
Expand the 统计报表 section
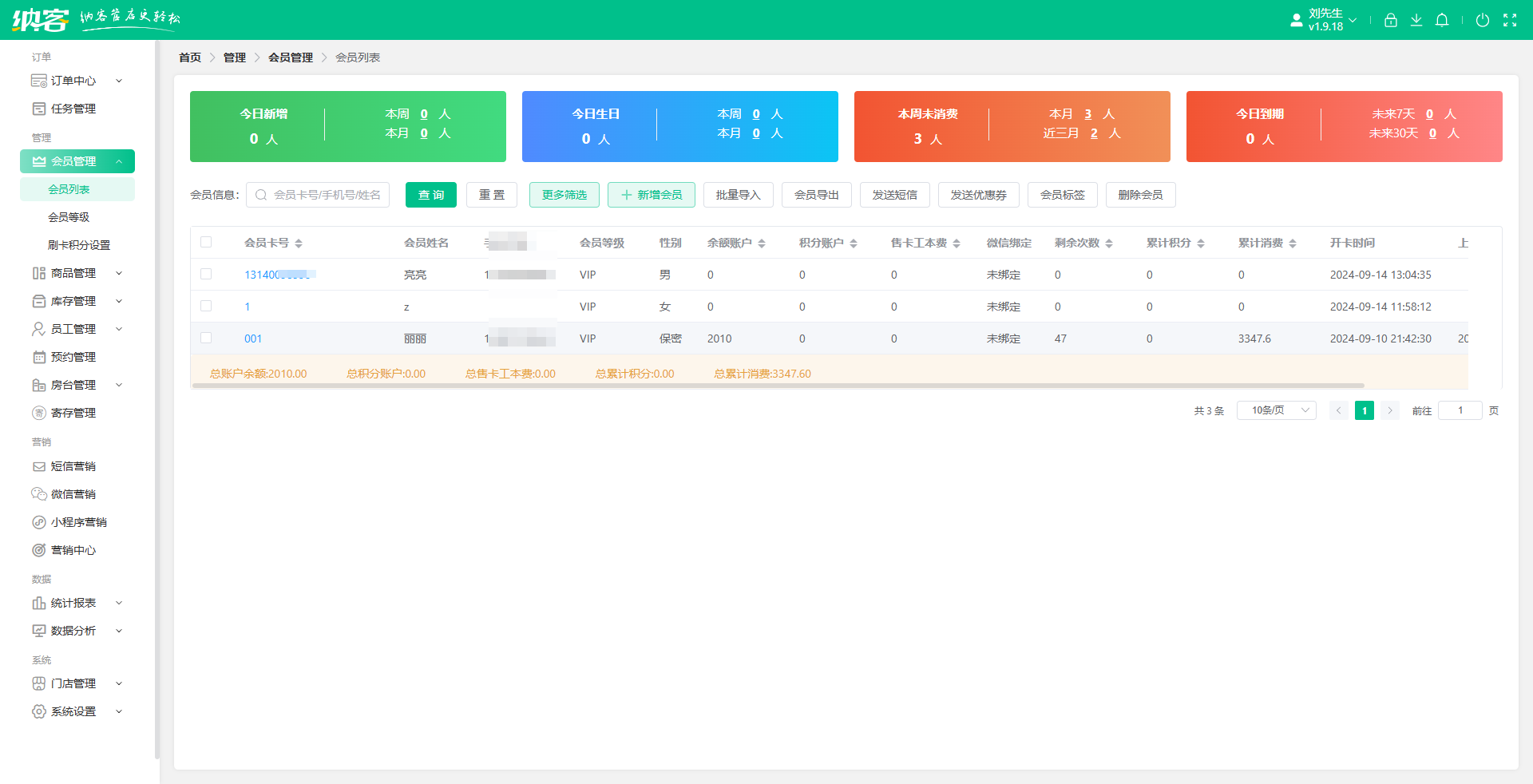tap(73, 603)
